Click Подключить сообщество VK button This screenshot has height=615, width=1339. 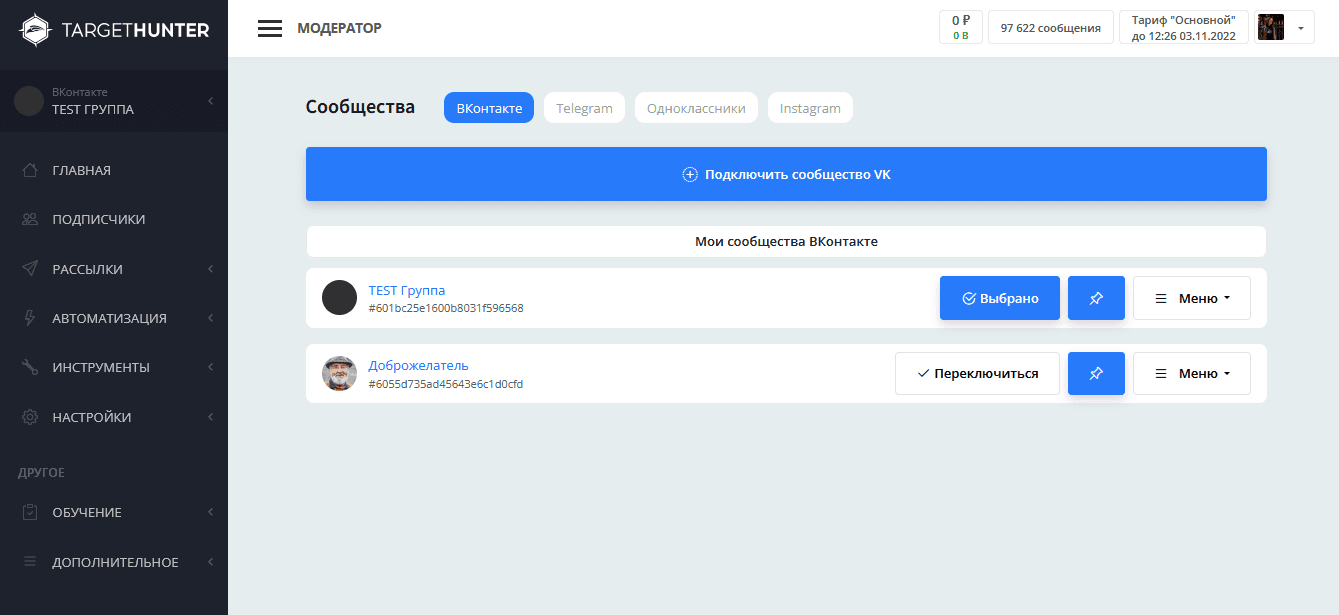pos(786,174)
